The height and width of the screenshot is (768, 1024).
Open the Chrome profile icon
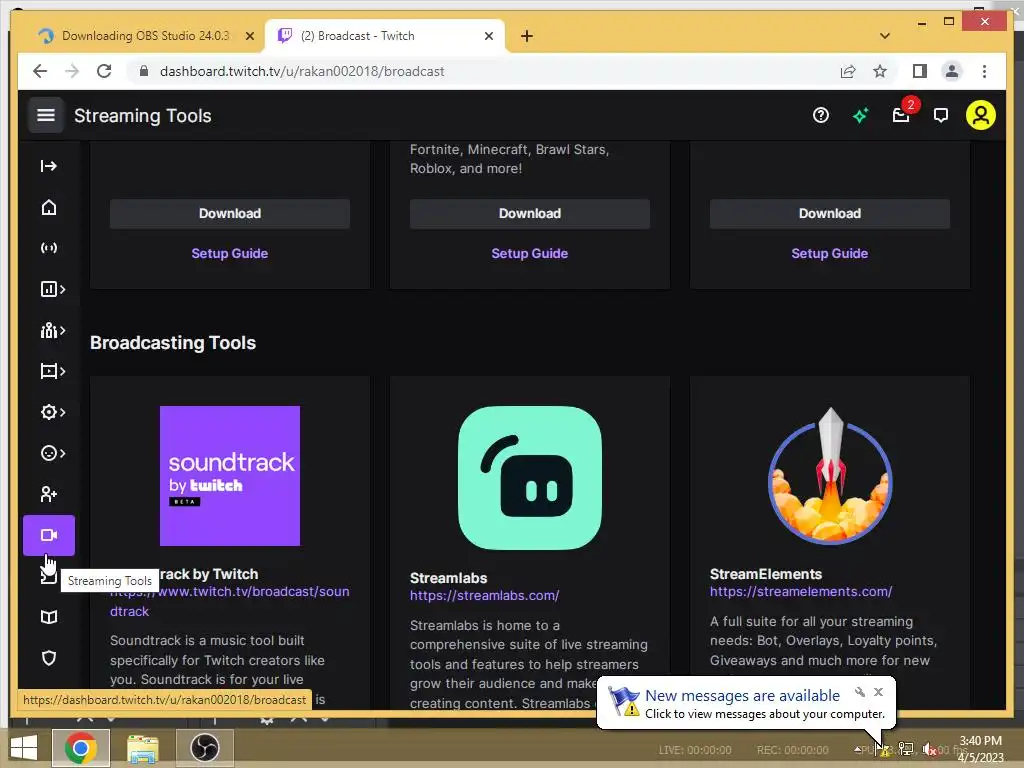[x=952, y=71]
